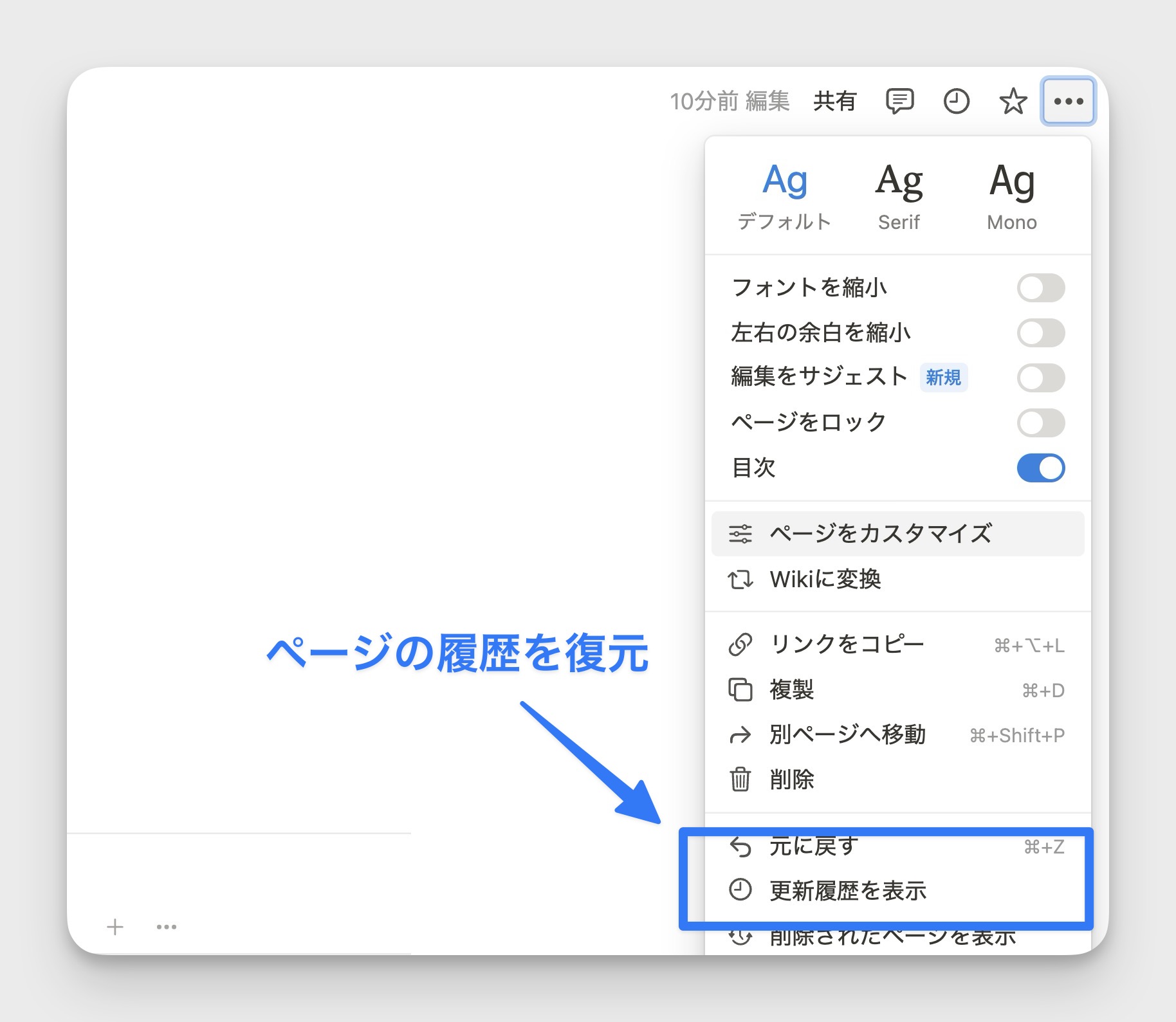Viewport: 1176px width, 1022px height.
Task: Click the 共有 share button
Action: [834, 101]
